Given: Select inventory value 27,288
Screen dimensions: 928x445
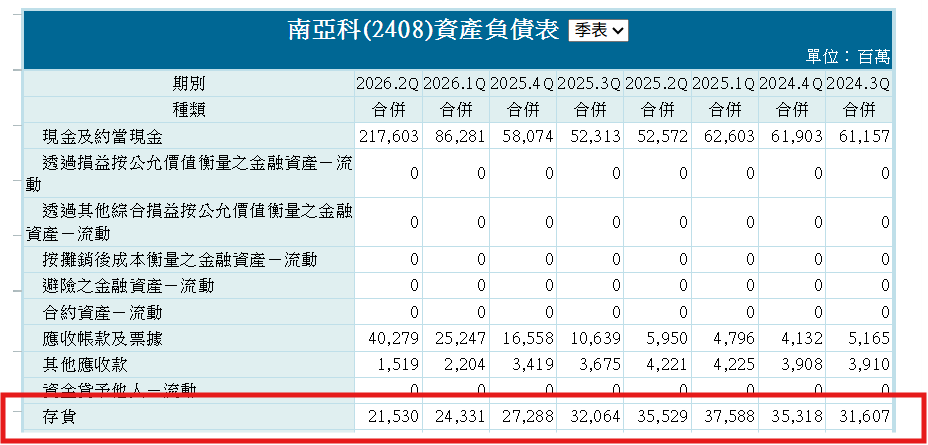Looking at the screenshot, I should (x=528, y=417).
